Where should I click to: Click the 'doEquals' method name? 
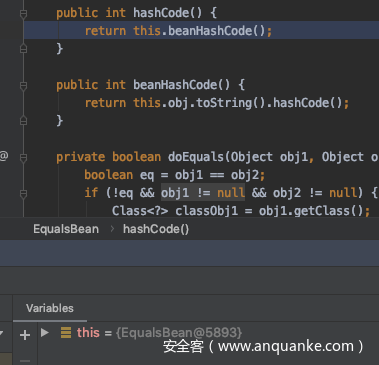[196, 157]
